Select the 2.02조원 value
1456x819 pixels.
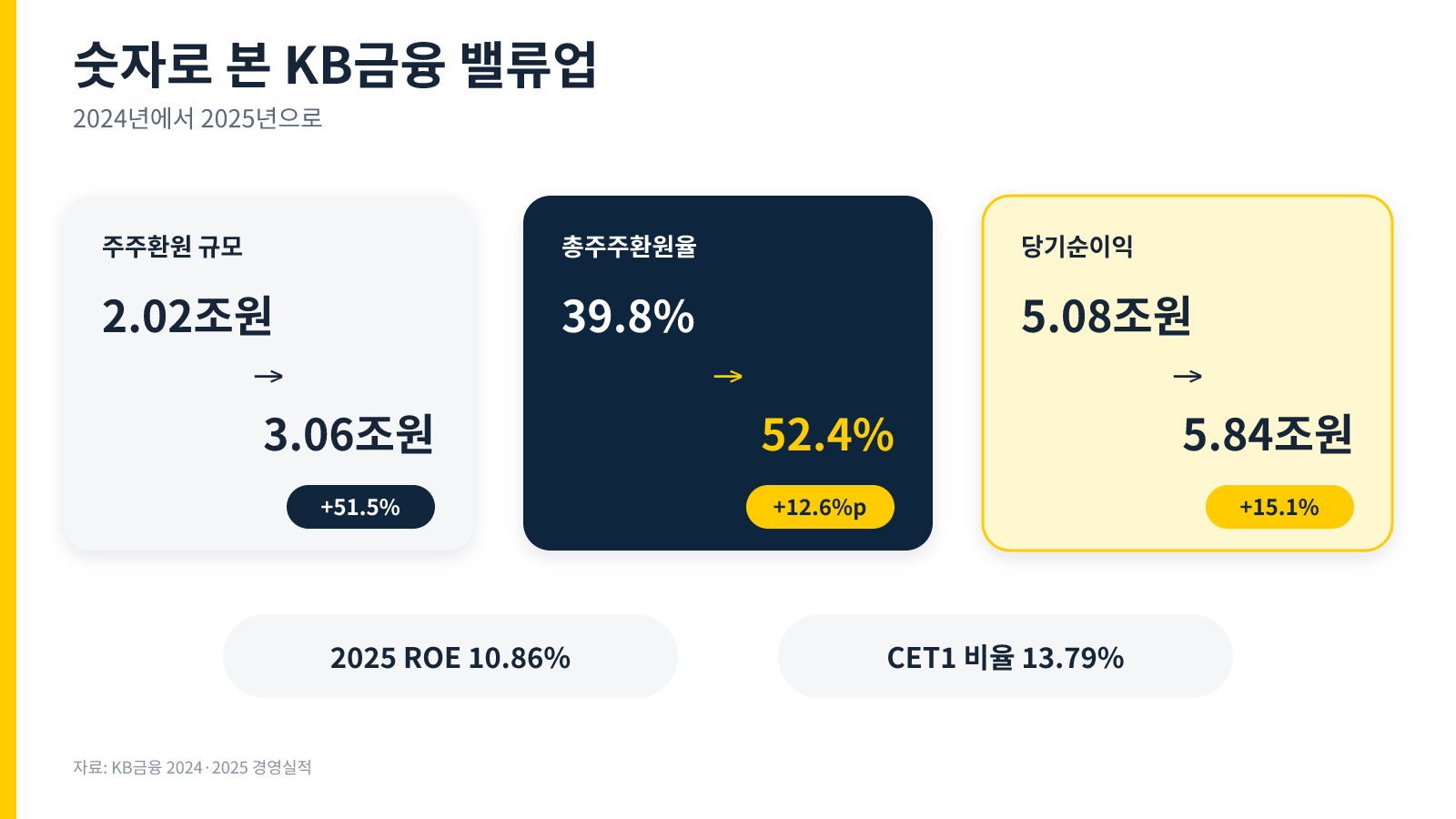[187, 316]
